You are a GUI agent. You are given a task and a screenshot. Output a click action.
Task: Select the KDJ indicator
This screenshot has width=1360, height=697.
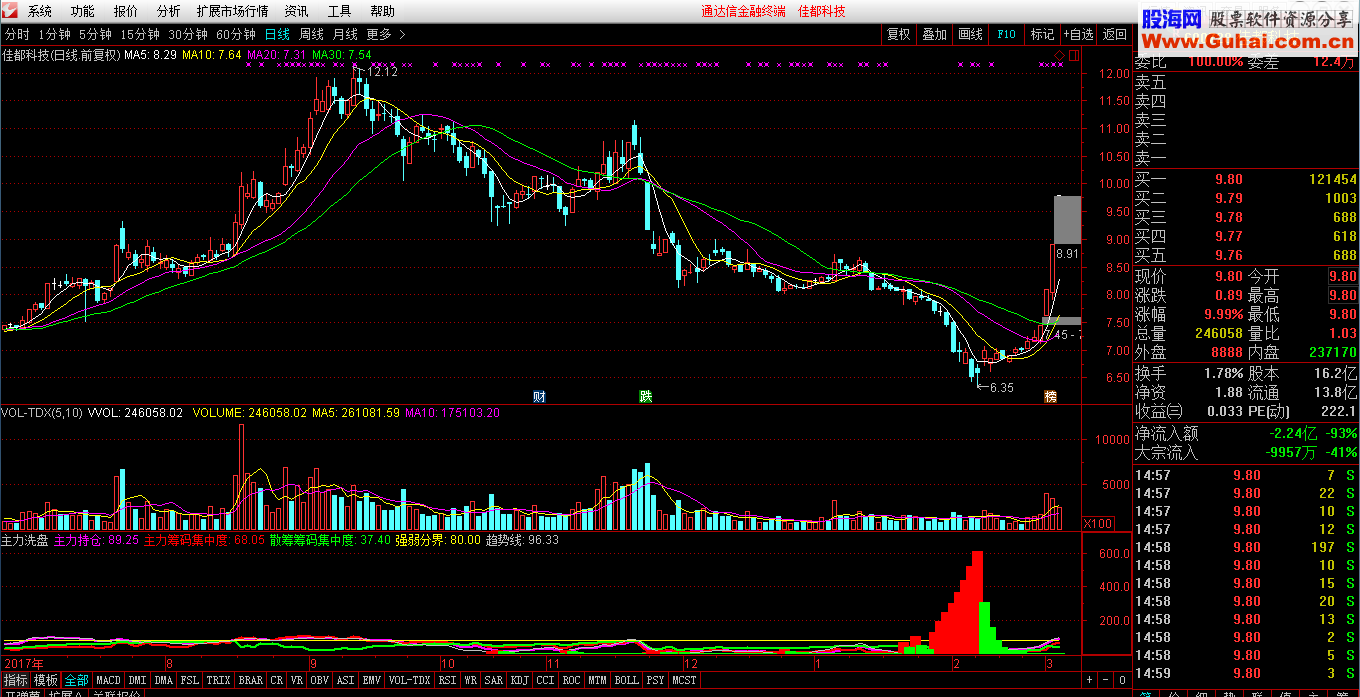[520, 680]
